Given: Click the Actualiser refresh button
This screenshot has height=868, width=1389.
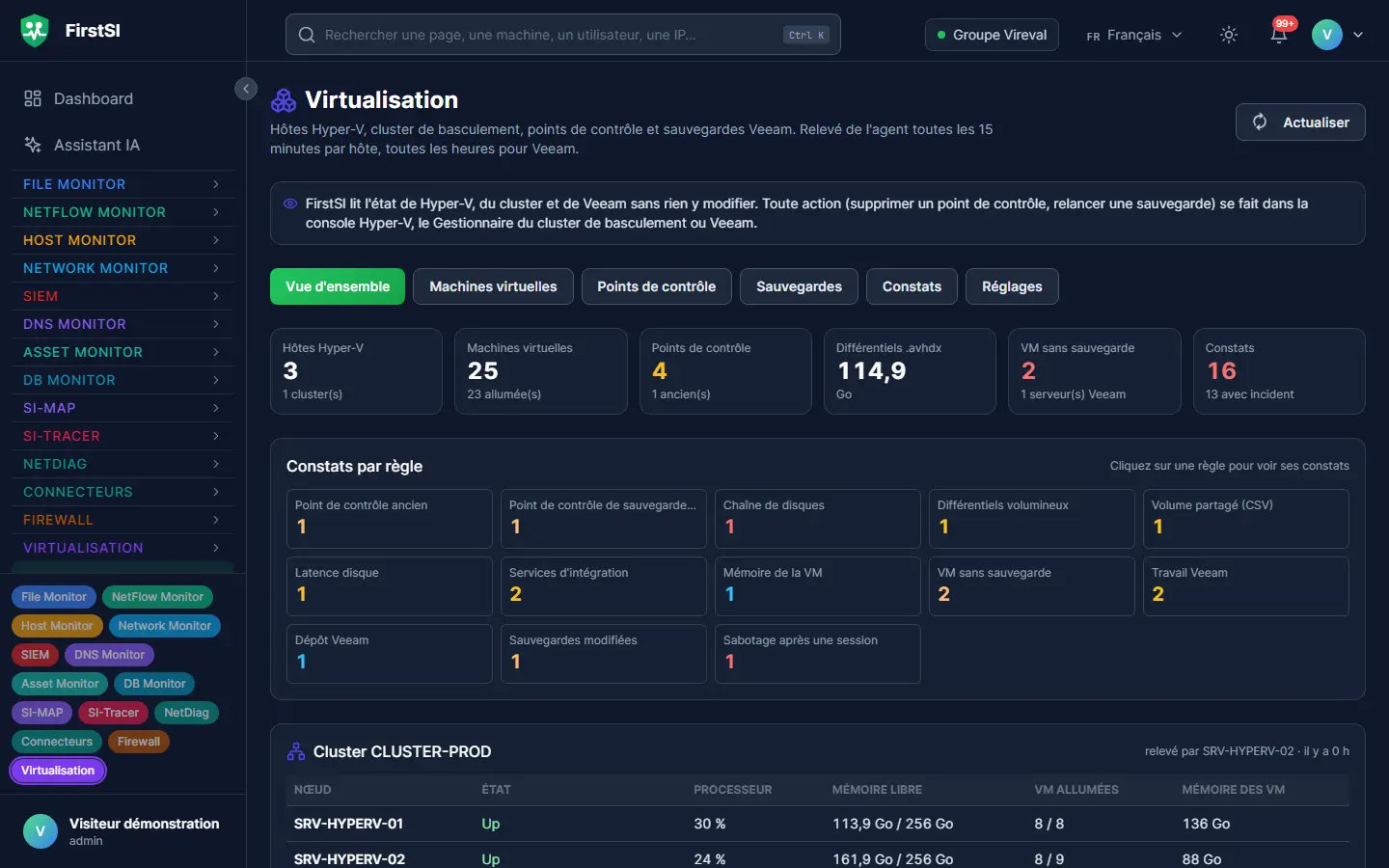Looking at the screenshot, I should click(1300, 122).
